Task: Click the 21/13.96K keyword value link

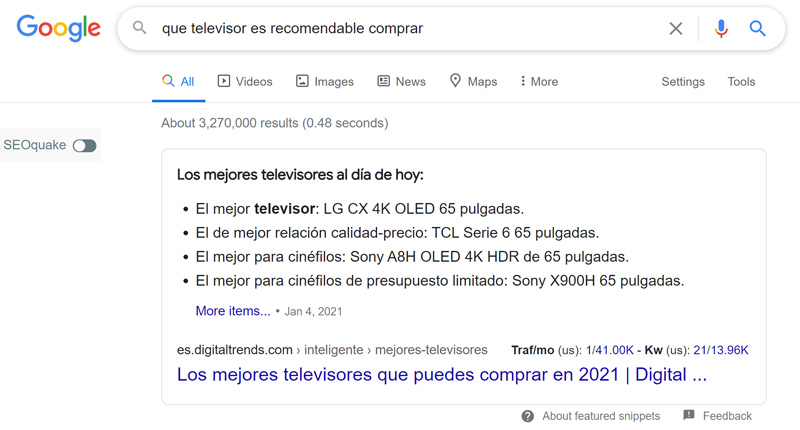Action: [721, 350]
